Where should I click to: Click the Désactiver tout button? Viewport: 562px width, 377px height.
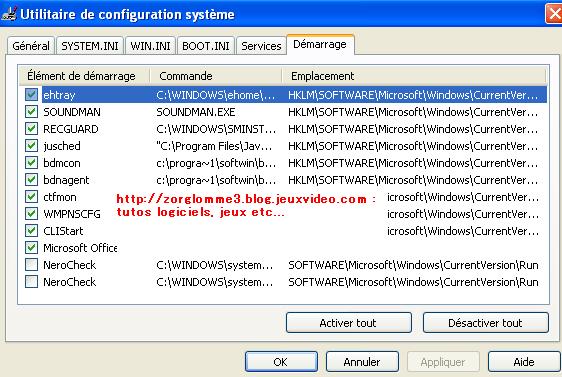[x=485, y=323]
